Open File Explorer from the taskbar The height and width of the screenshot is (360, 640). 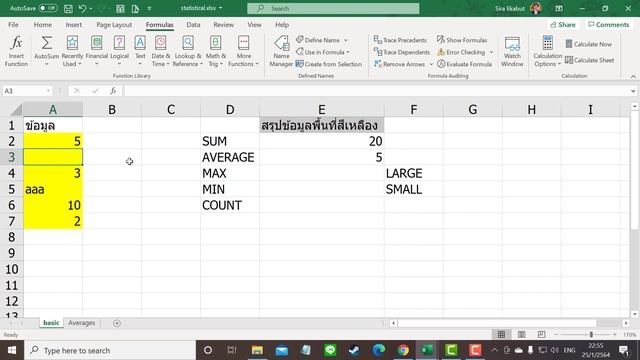257,350
